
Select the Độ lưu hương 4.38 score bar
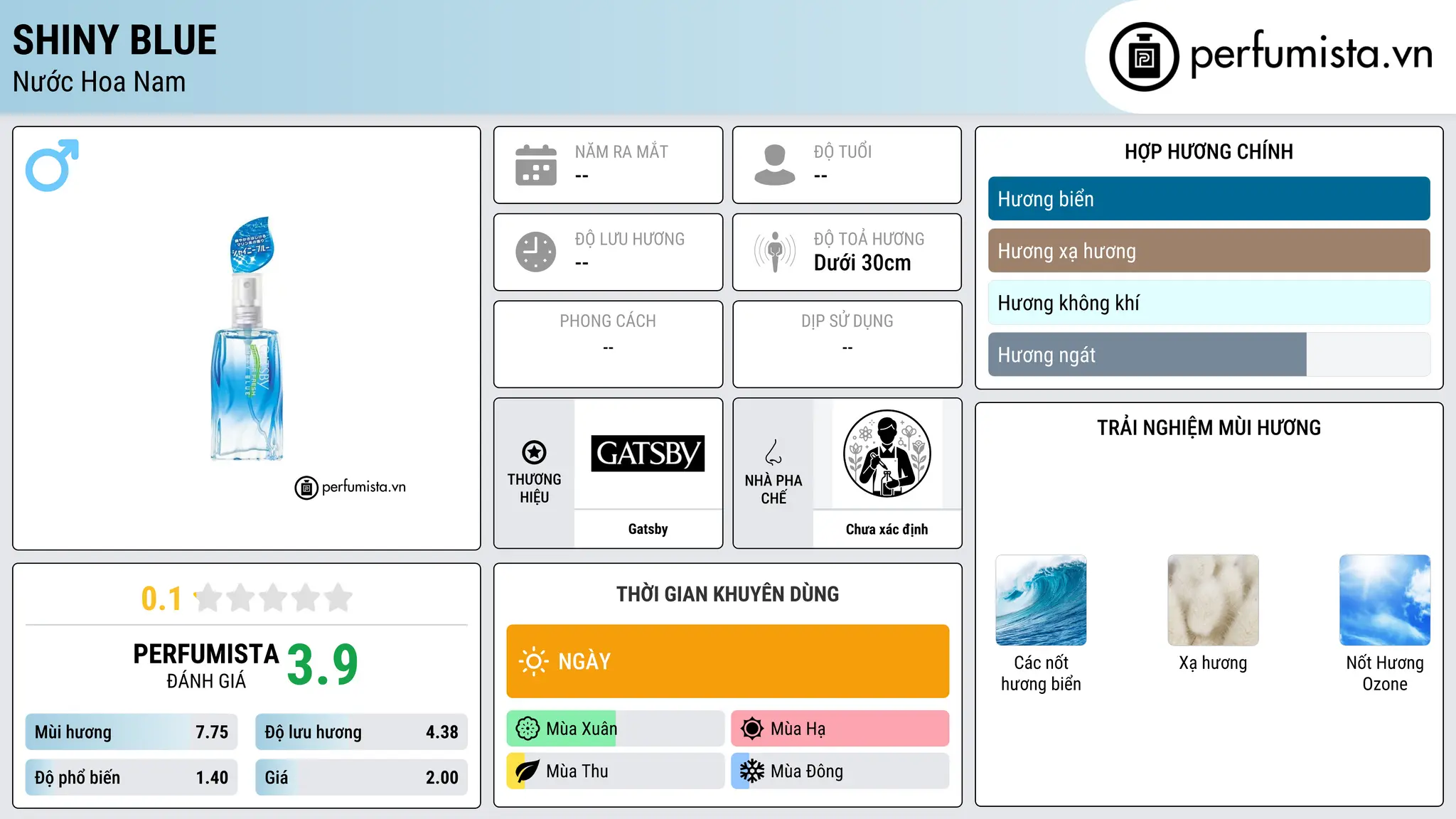point(361,732)
